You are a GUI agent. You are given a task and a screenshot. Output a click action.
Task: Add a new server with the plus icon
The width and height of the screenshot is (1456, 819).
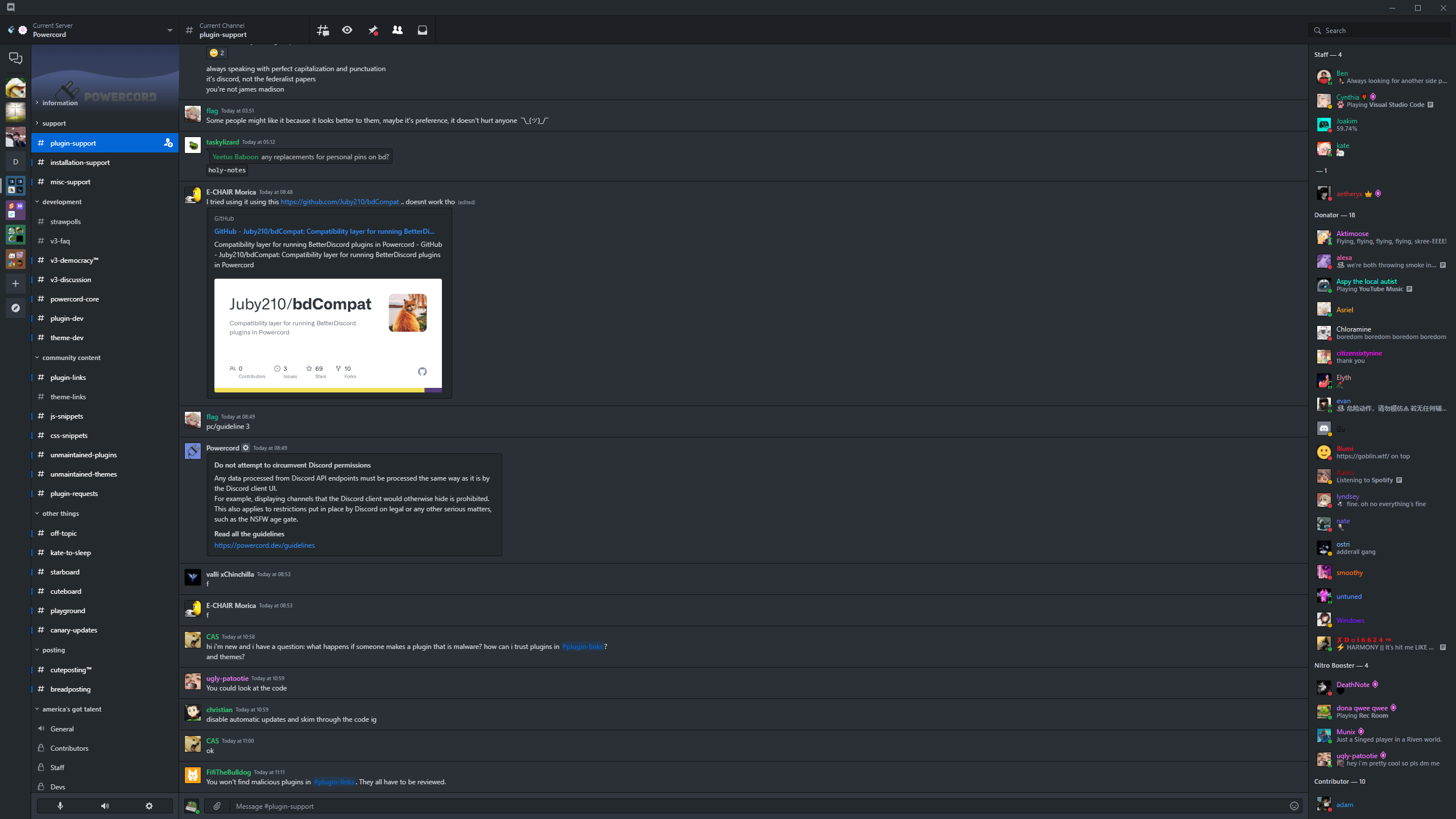(15, 283)
